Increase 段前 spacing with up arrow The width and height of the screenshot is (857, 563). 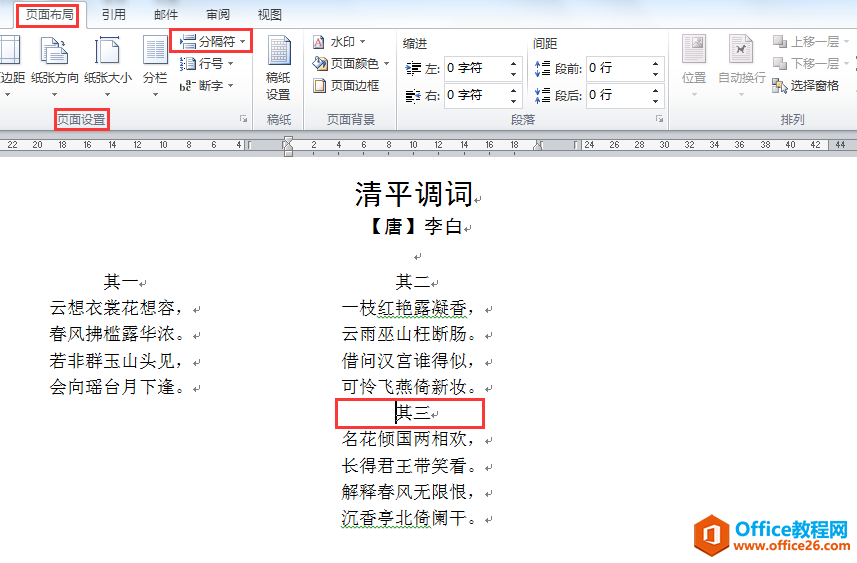655,63
